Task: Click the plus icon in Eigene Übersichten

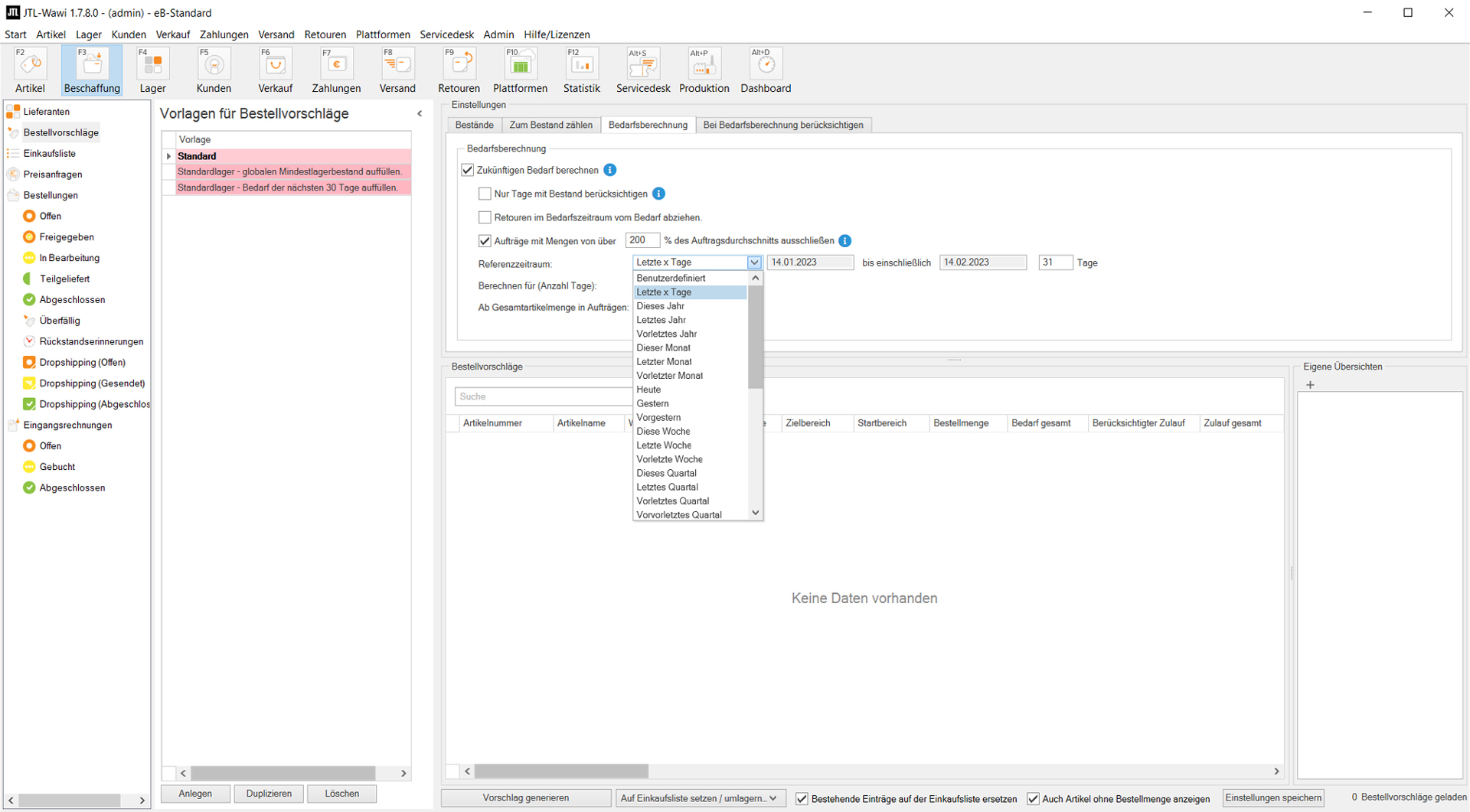Action: pos(1311,385)
